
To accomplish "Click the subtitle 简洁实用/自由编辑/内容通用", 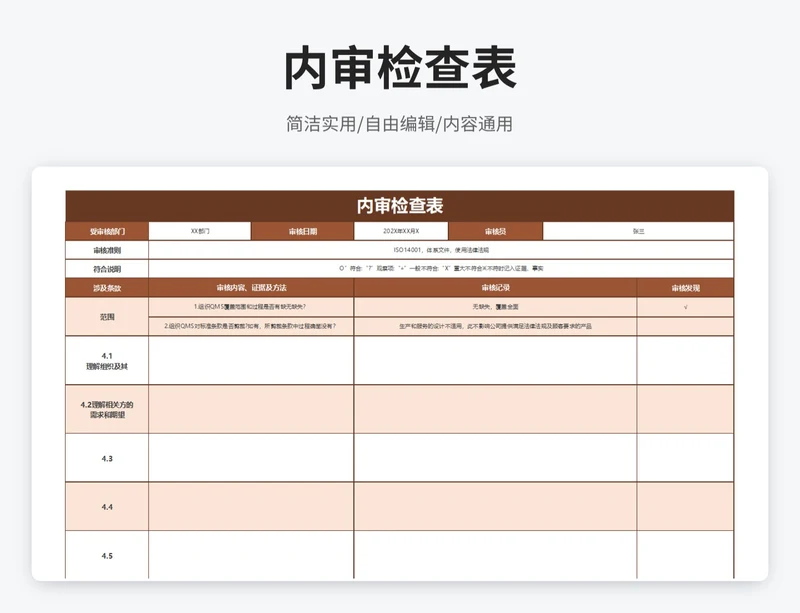I will (x=399, y=124).
